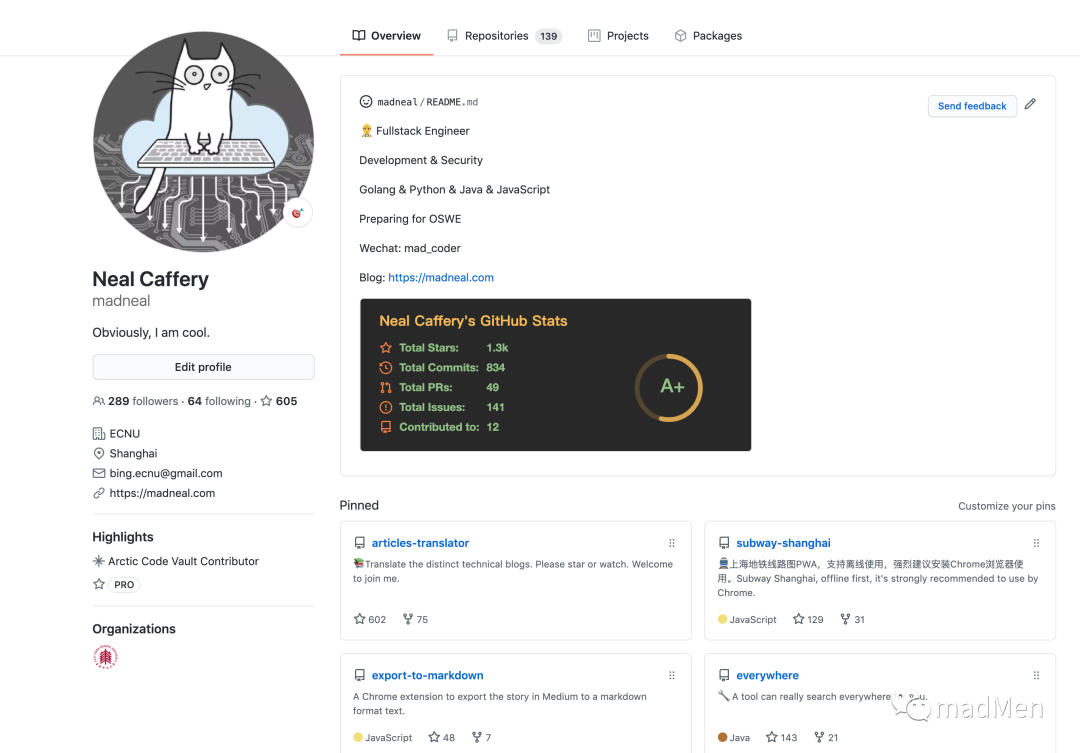Open the sidebar website https://madneal.com link
1080x753 pixels.
(162, 493)
